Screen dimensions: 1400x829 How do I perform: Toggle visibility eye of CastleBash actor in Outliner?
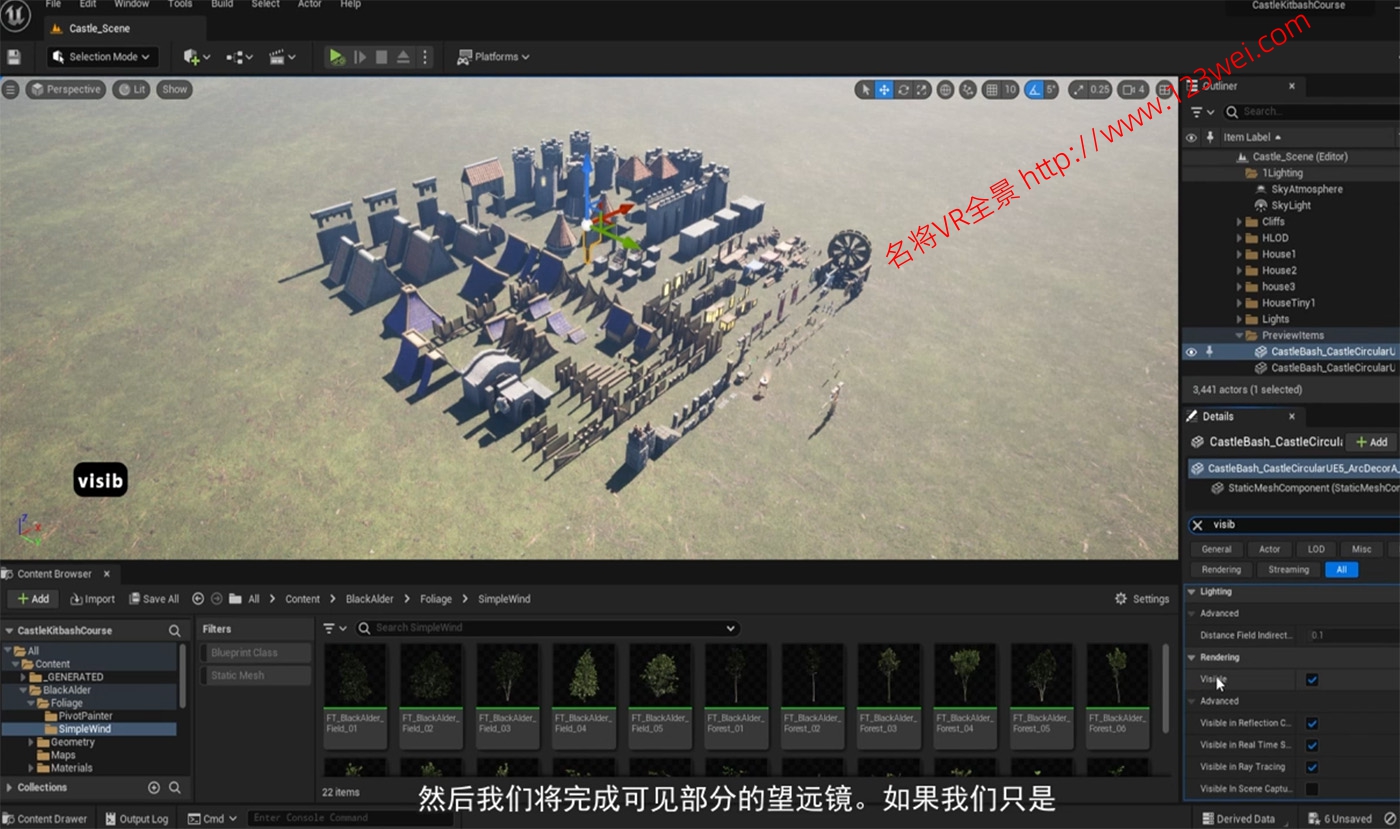pos(1190,351)
